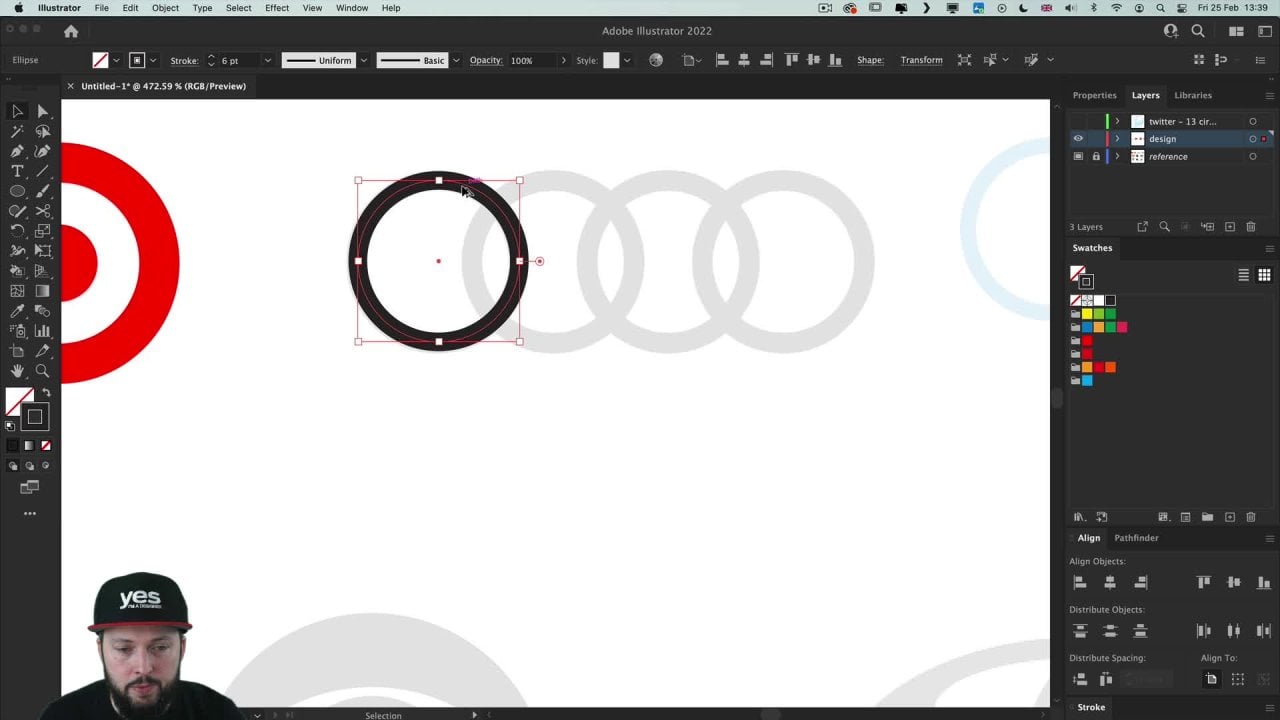
Task: Select the Hand tool
Action: [x=17, y=371]
